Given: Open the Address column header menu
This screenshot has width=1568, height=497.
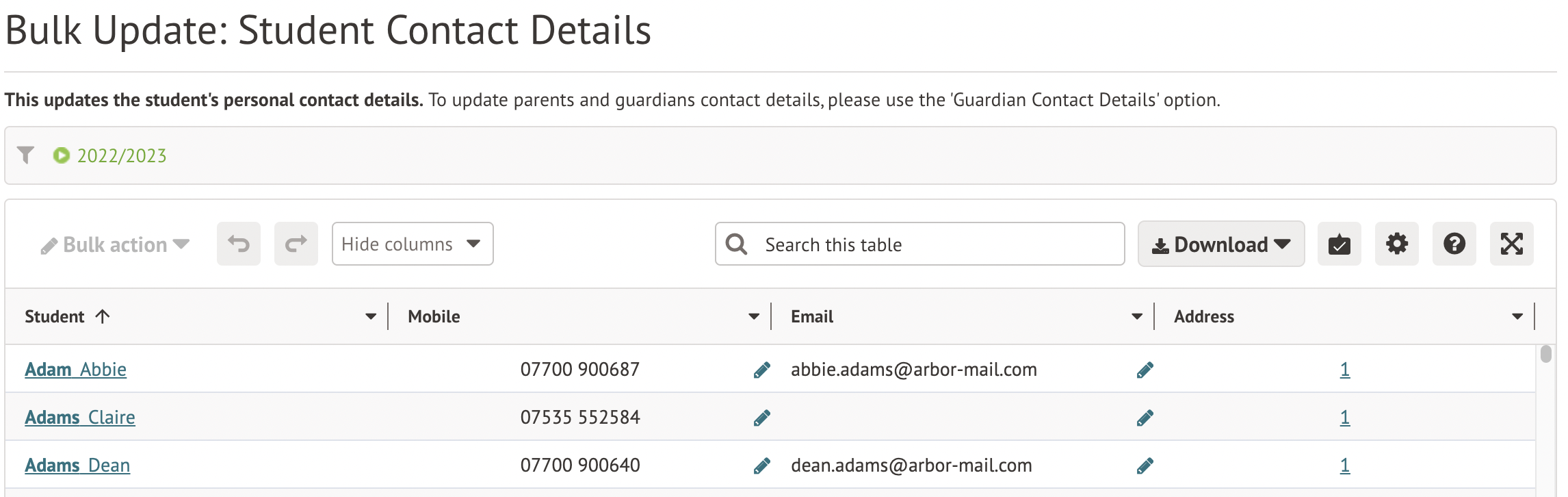Looking at the screenshot, I should 1517,316.
